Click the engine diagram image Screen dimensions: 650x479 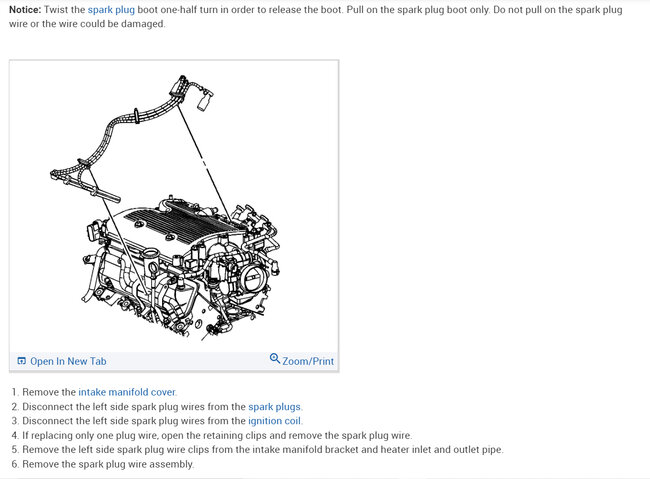click(174, 207)
